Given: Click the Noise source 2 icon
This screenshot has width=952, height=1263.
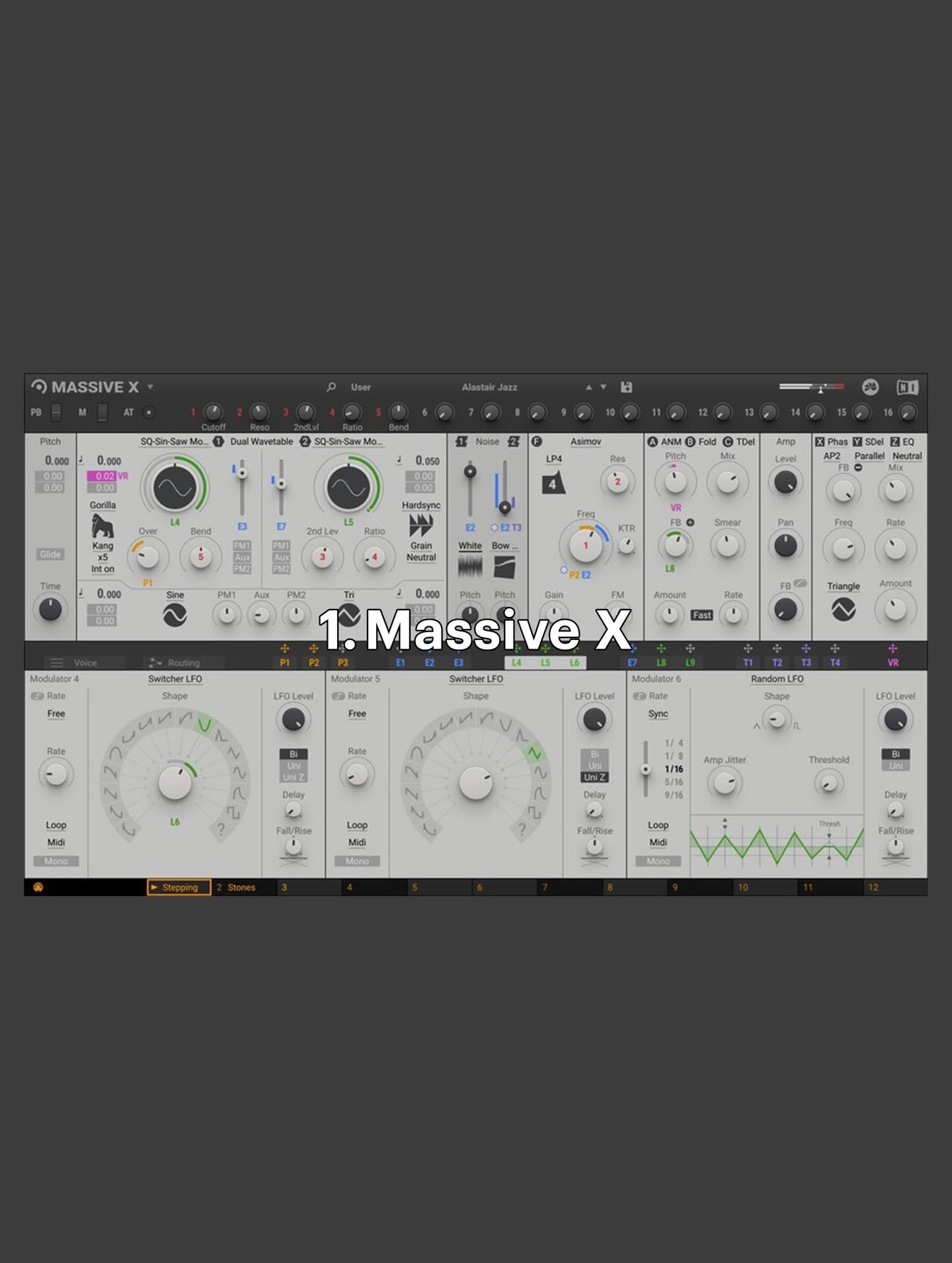Looking at the screenshot, I should click(513, 441).
